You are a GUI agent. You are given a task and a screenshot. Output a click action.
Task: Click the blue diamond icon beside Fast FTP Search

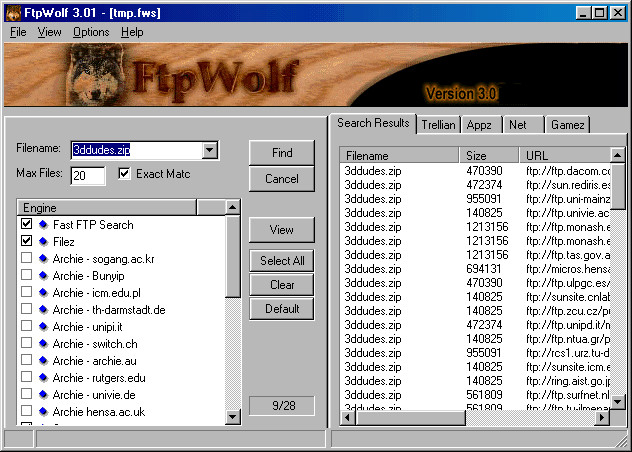click(x=43, y=225)
